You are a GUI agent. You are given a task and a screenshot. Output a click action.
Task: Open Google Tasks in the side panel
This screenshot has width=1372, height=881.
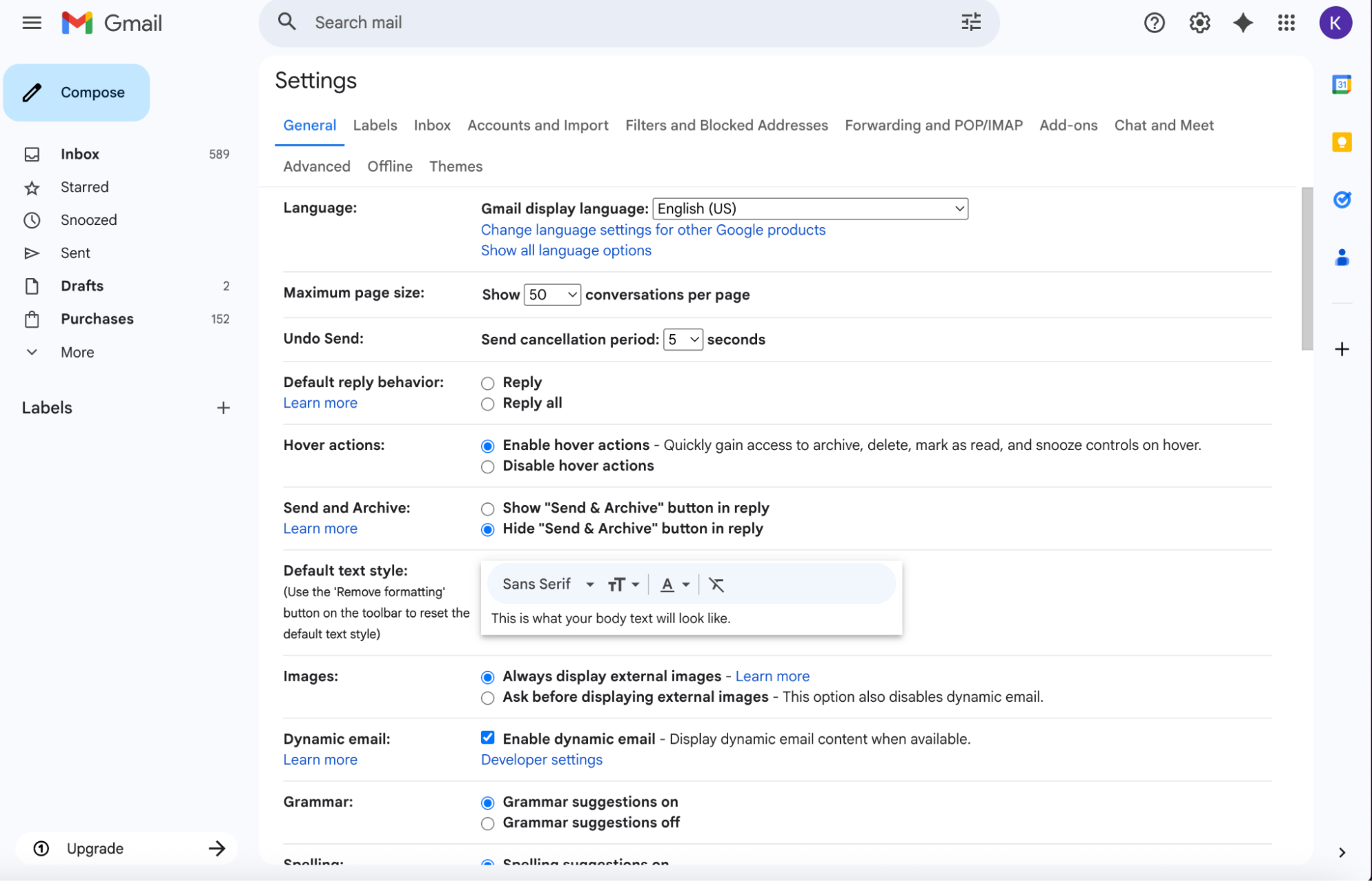coord(1342,200)
